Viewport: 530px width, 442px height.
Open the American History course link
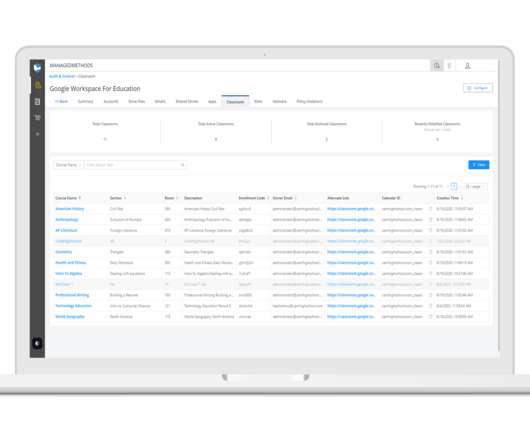pyautogui.click(x=70, y=209)
